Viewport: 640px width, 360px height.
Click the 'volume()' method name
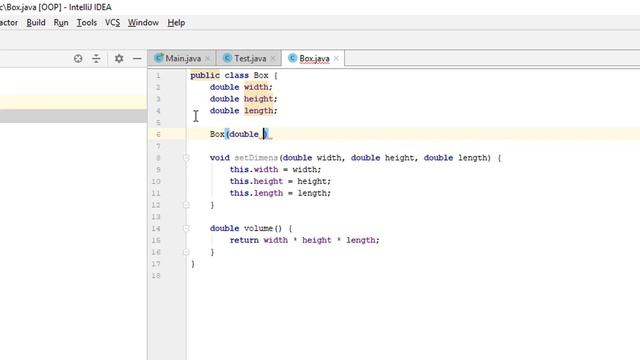click(x=263, y=228)
